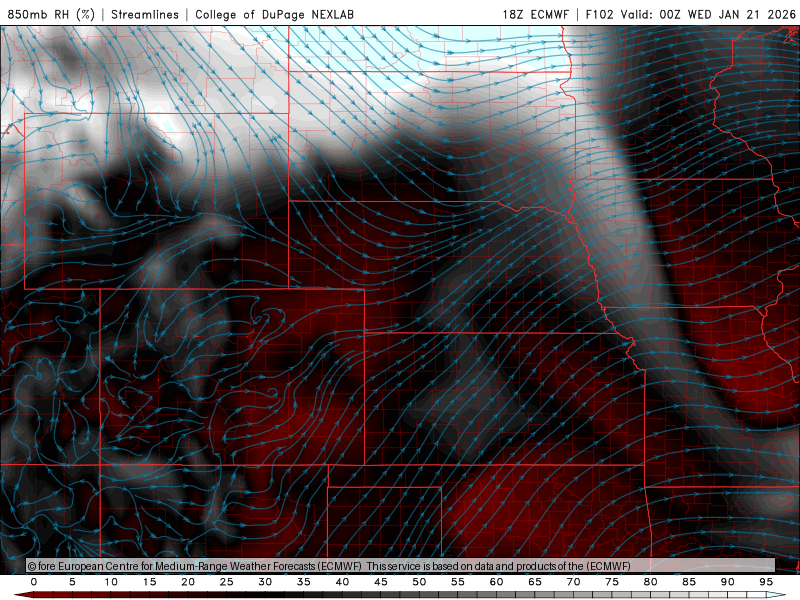Click 'College of DuPage NEXLAB' header text
This screenshot has height=600, width=800.
click(274, 14)
